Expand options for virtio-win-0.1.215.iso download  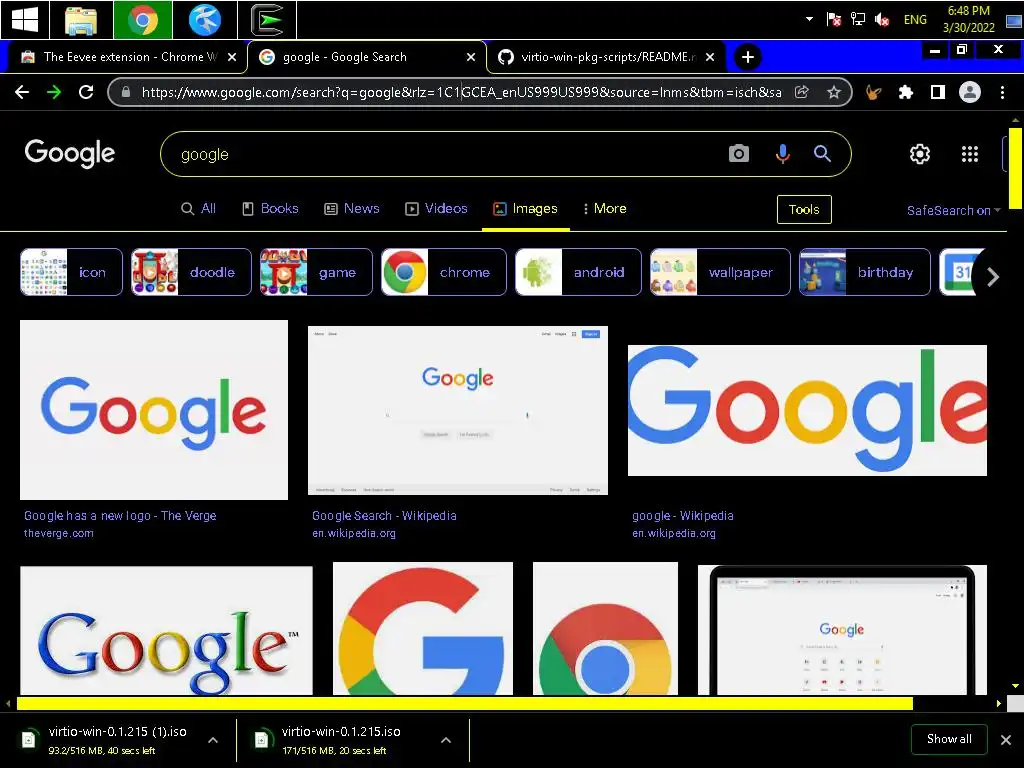[445, 740]
